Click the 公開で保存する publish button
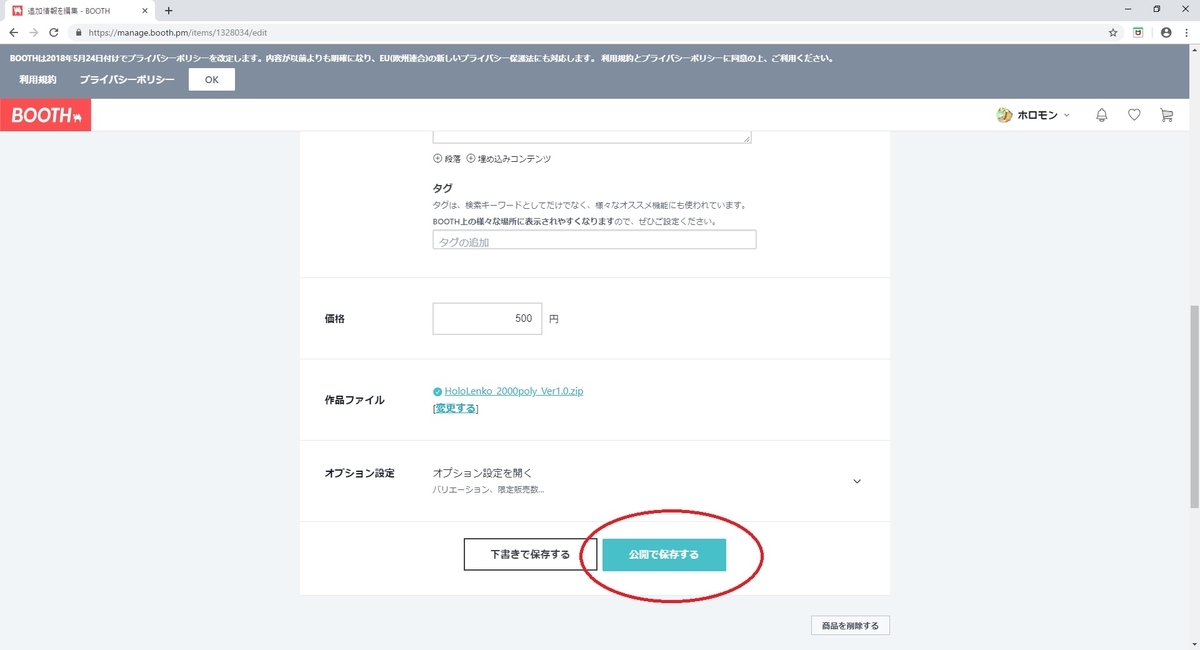 663,553
